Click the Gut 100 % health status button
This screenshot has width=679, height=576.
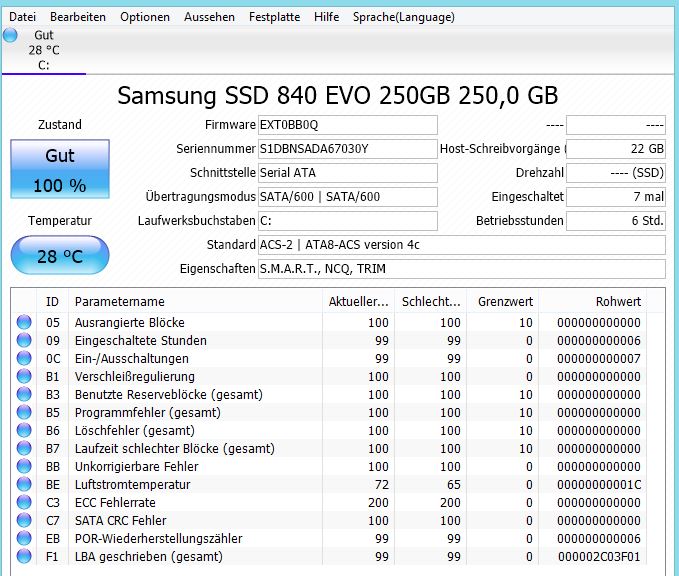click(60, 169)
